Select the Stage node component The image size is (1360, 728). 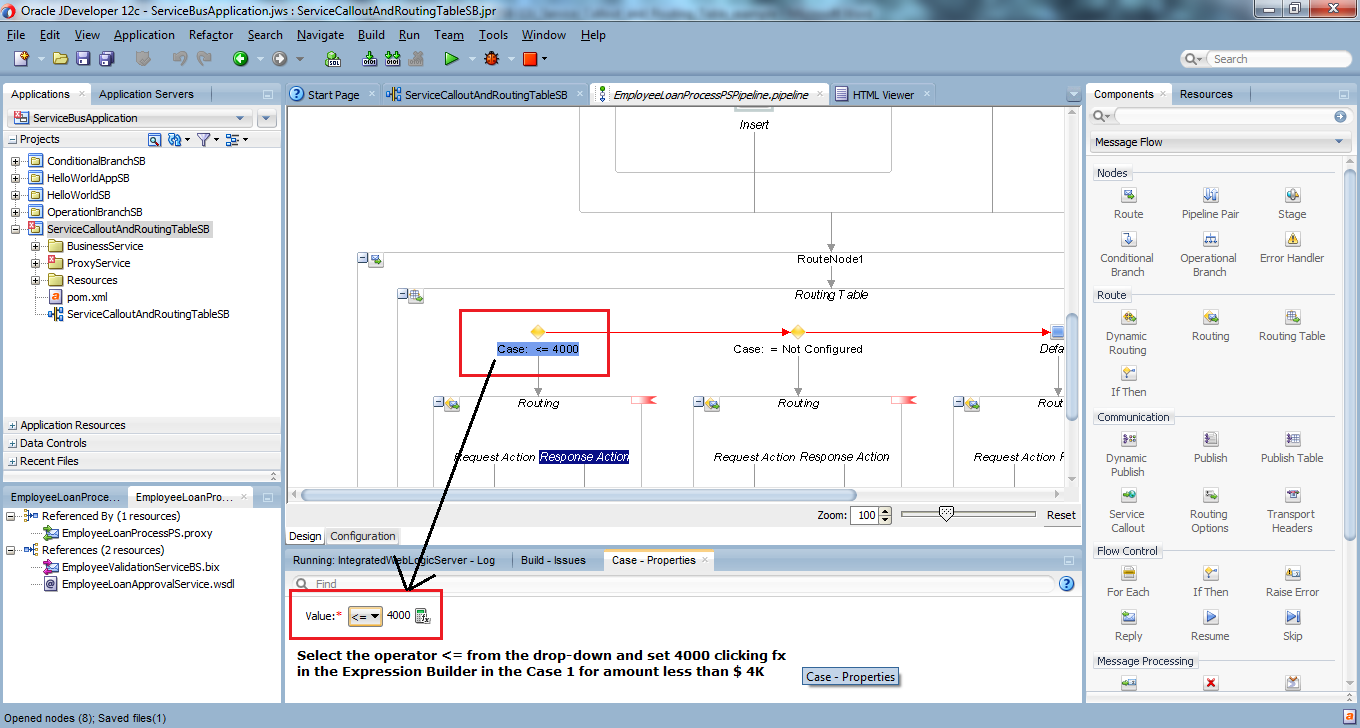[x=1292, y=203]
